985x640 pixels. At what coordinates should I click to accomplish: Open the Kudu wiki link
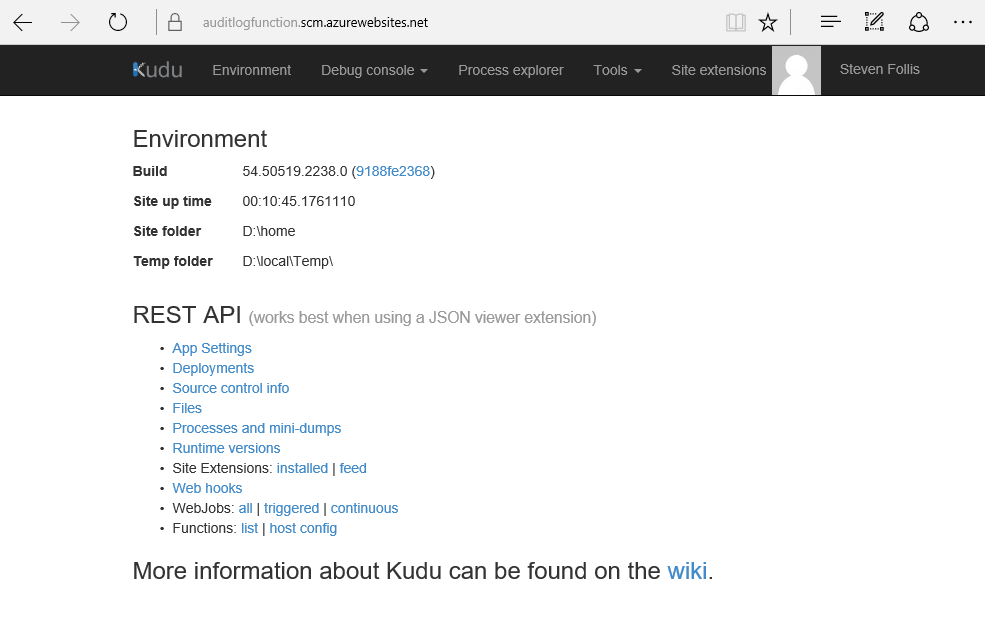[687, 571]
